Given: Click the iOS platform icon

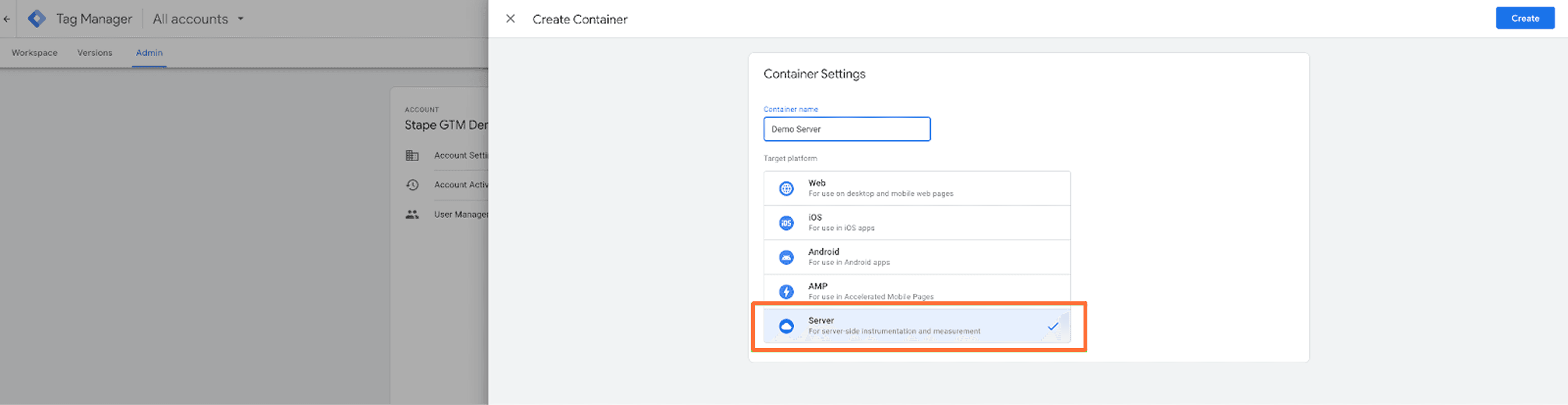Looking at the screenshot, I should point(786,223).
